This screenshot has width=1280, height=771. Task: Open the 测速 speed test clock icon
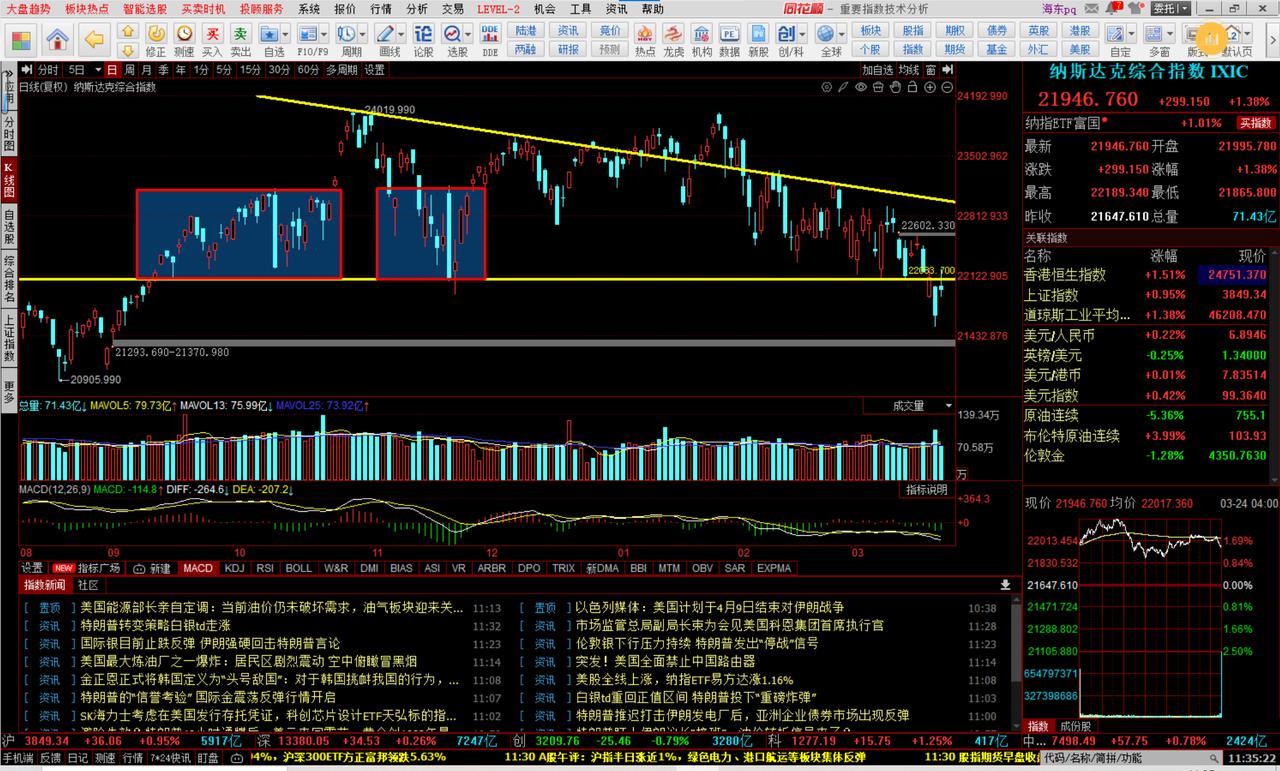(x=184, y=40)
